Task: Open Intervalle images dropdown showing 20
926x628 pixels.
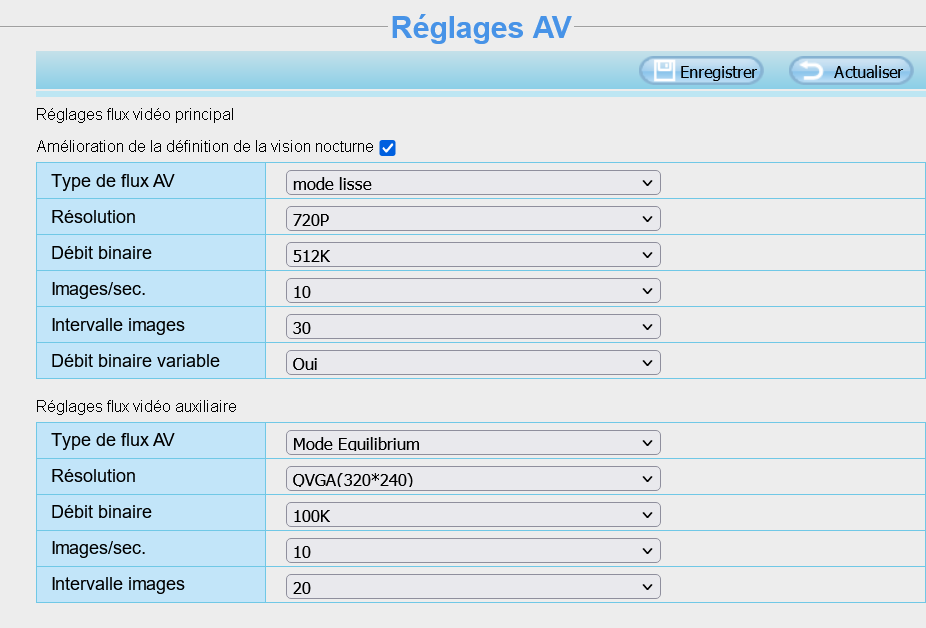Action: tap(473, 587)
